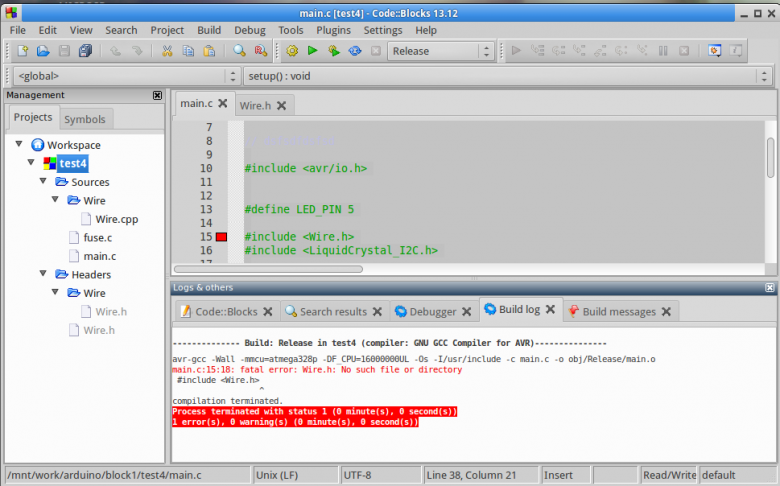The image size is (780, 486).
Task: Open the Debug menu
Action: coord(250,30)
